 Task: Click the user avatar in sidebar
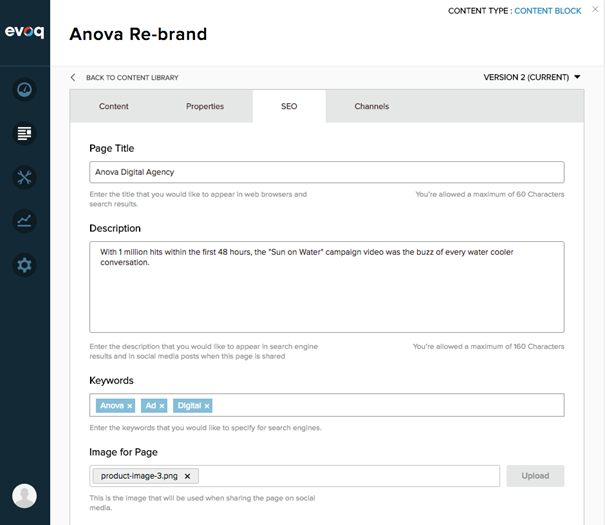(x=24, y=496)
